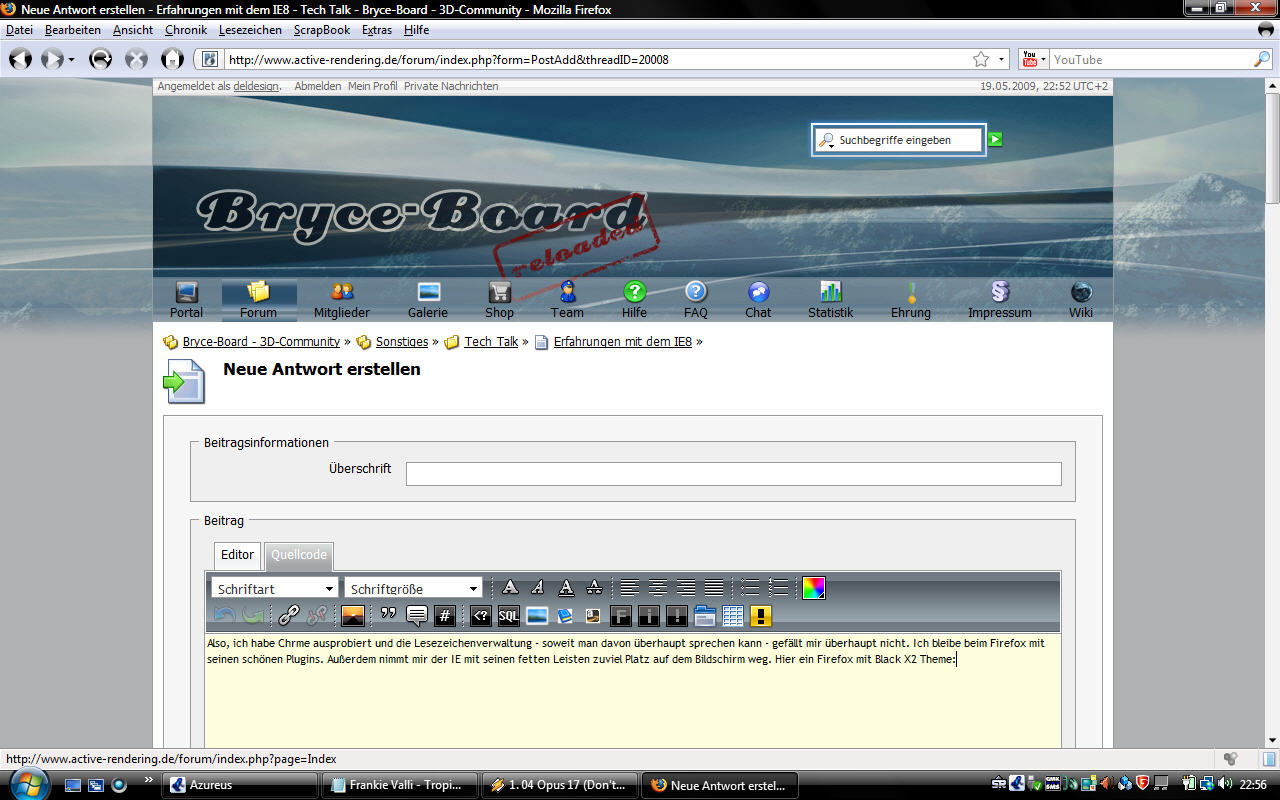
Task: Apply strikethrough formatting in editor
Action: coord(594,588)
